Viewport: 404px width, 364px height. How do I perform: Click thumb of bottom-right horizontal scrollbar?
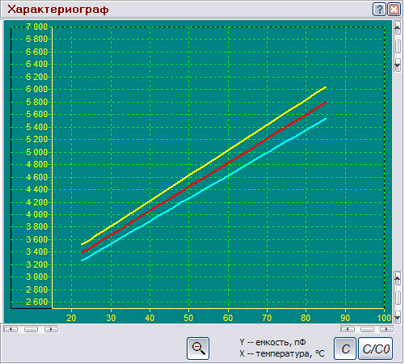coord(367,329)
